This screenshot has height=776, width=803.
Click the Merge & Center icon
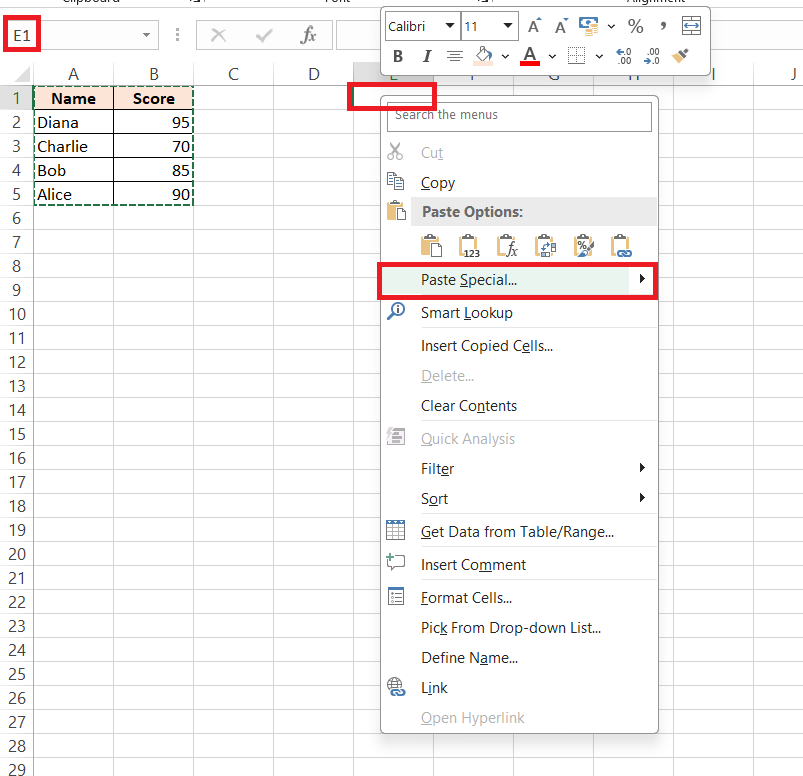[x=691, y=26]
